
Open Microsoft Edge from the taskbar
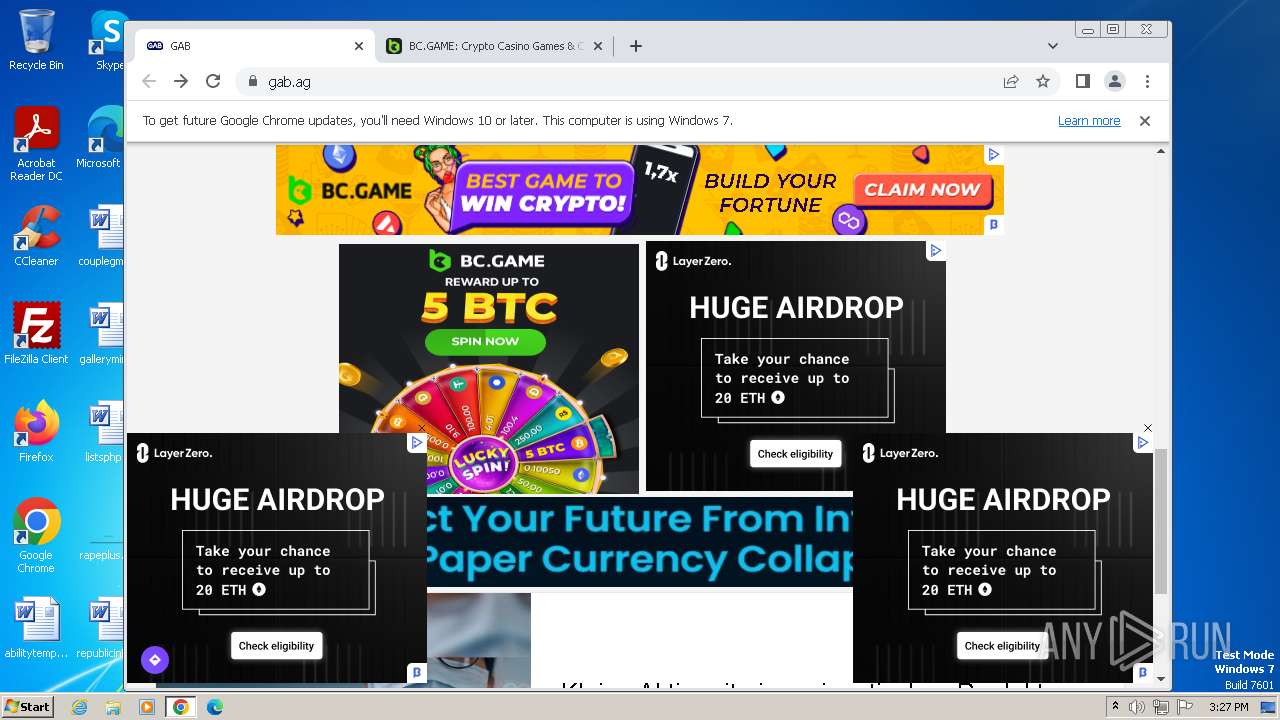click(x=215, y=707)
